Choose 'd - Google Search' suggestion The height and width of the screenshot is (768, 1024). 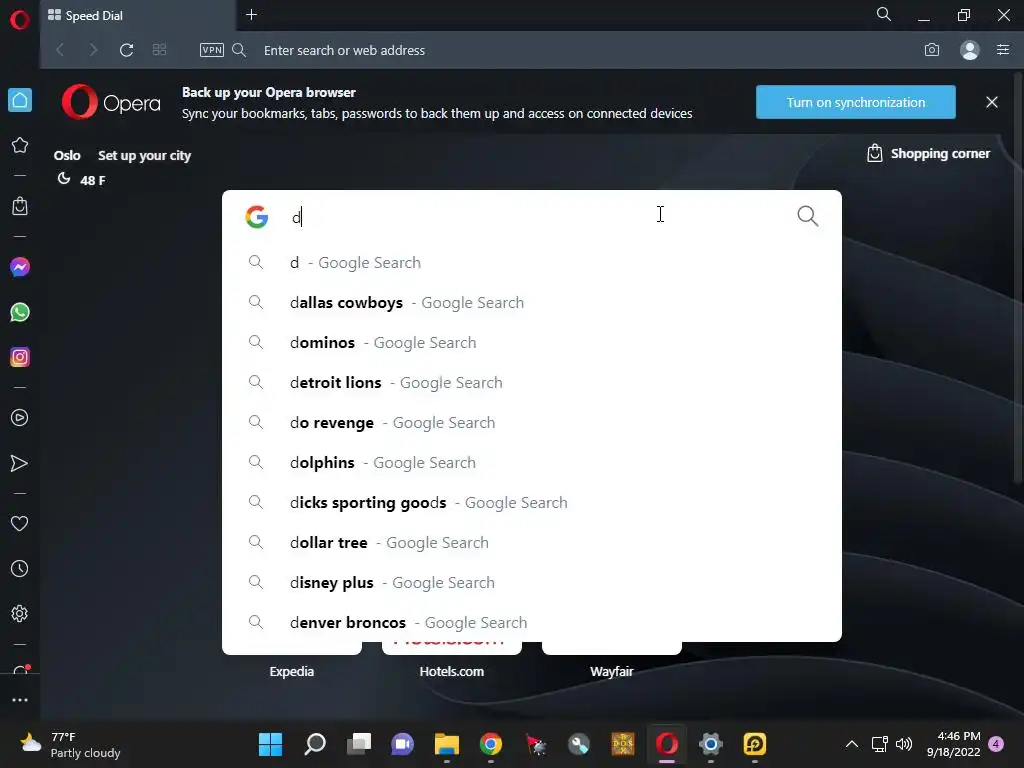click(532, 263)
